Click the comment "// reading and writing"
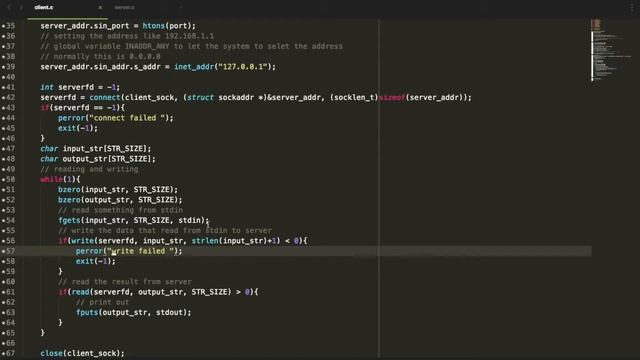The image size is (640, 360). tap(89, 169)
